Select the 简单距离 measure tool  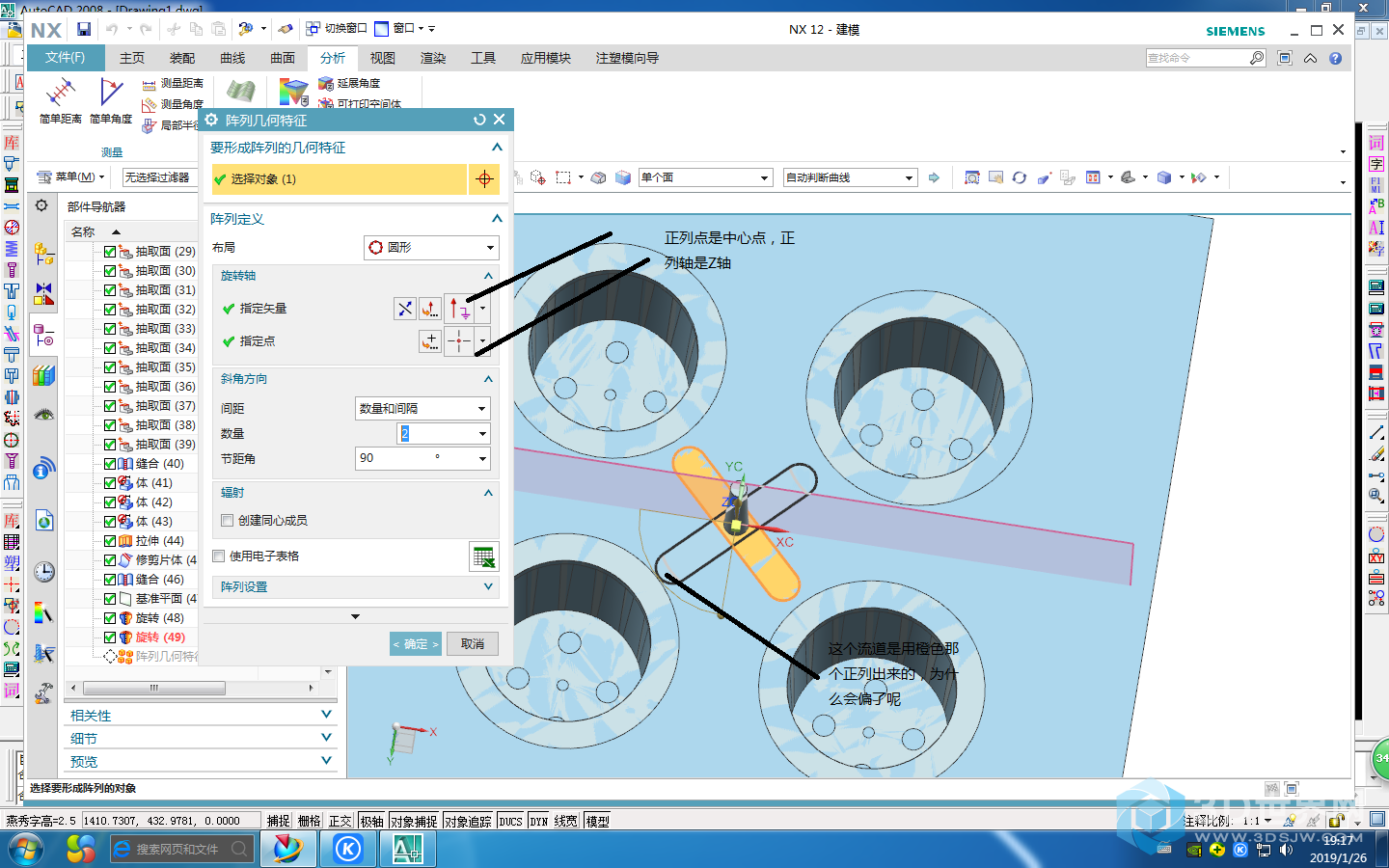pos(60,100)
